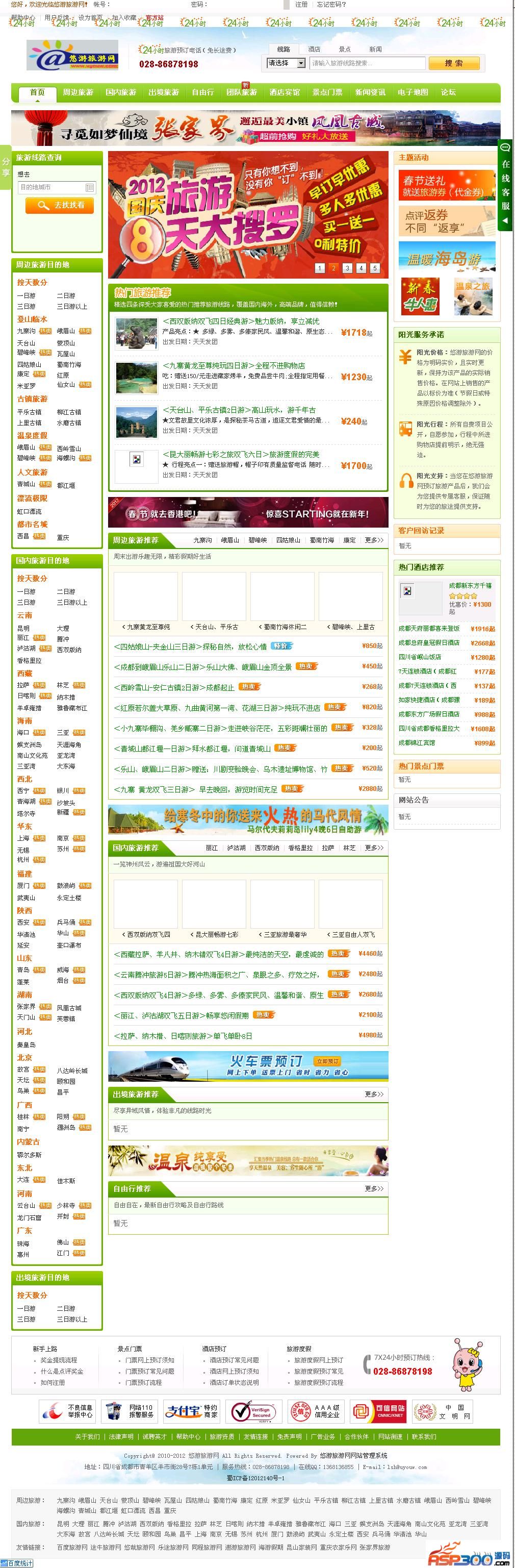The height and width of the screenshot is (1568, 515).
Task: Expand 更多>> in 出境旅游推荐
Action: click(x=374, y=1094)
